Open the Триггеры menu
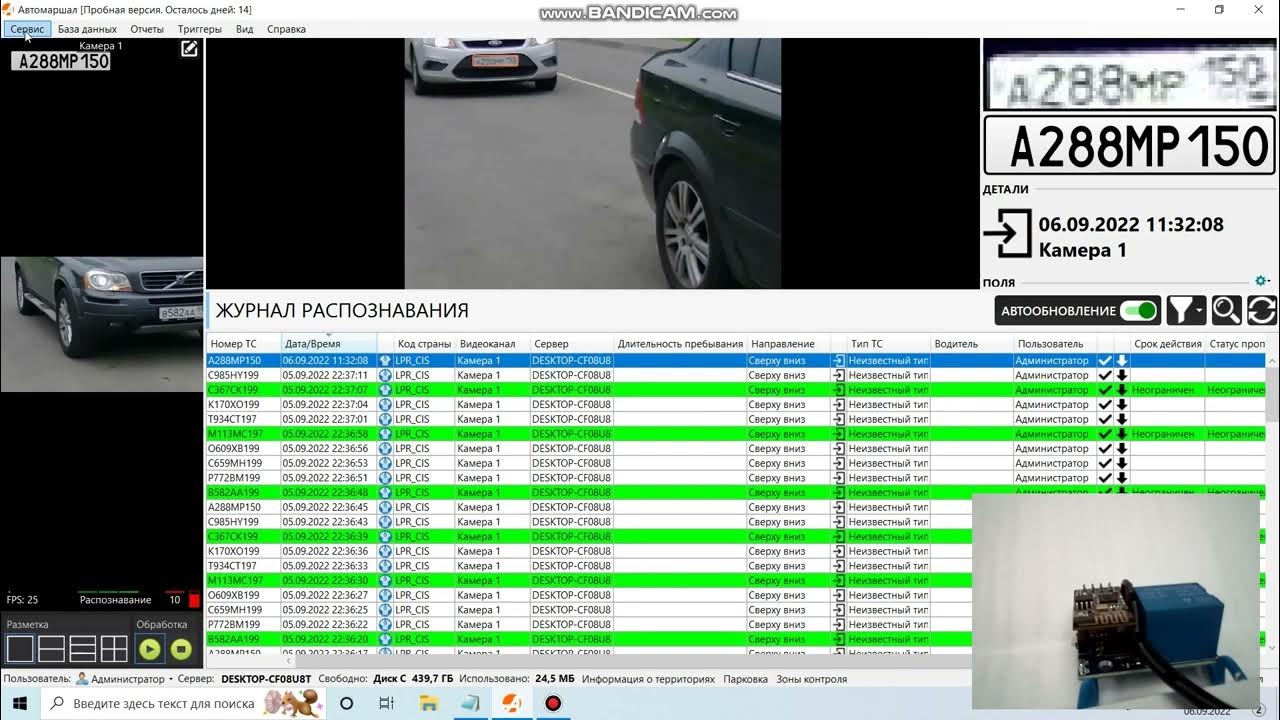1280x720 pixels. coord(200,29)
